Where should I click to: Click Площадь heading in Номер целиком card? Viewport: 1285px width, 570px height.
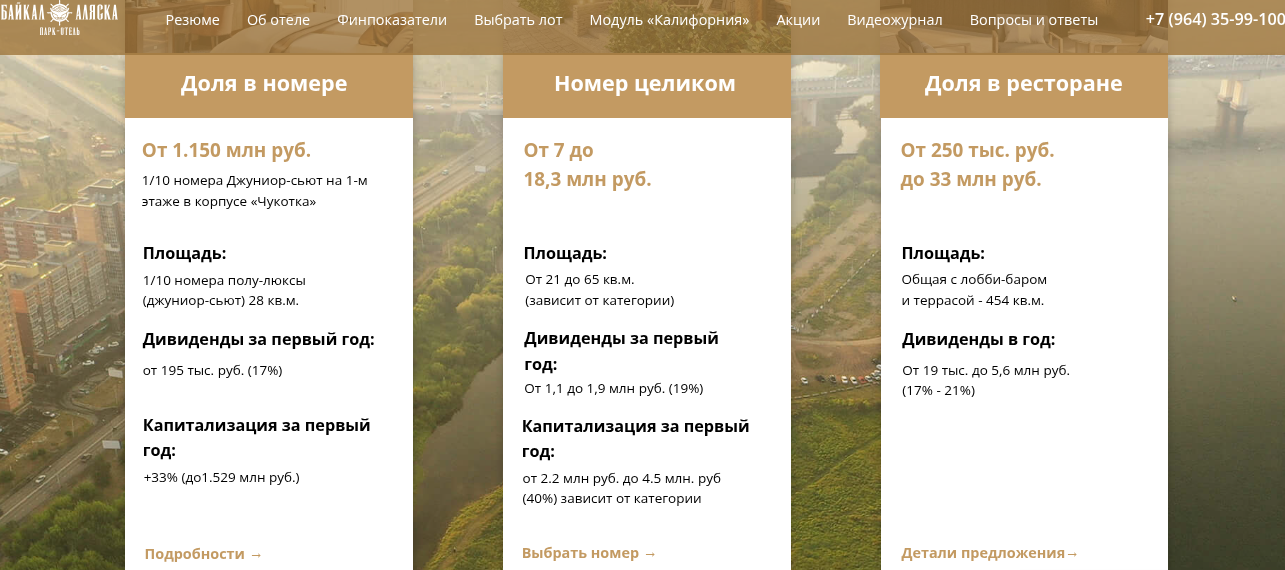click(565, 253)
